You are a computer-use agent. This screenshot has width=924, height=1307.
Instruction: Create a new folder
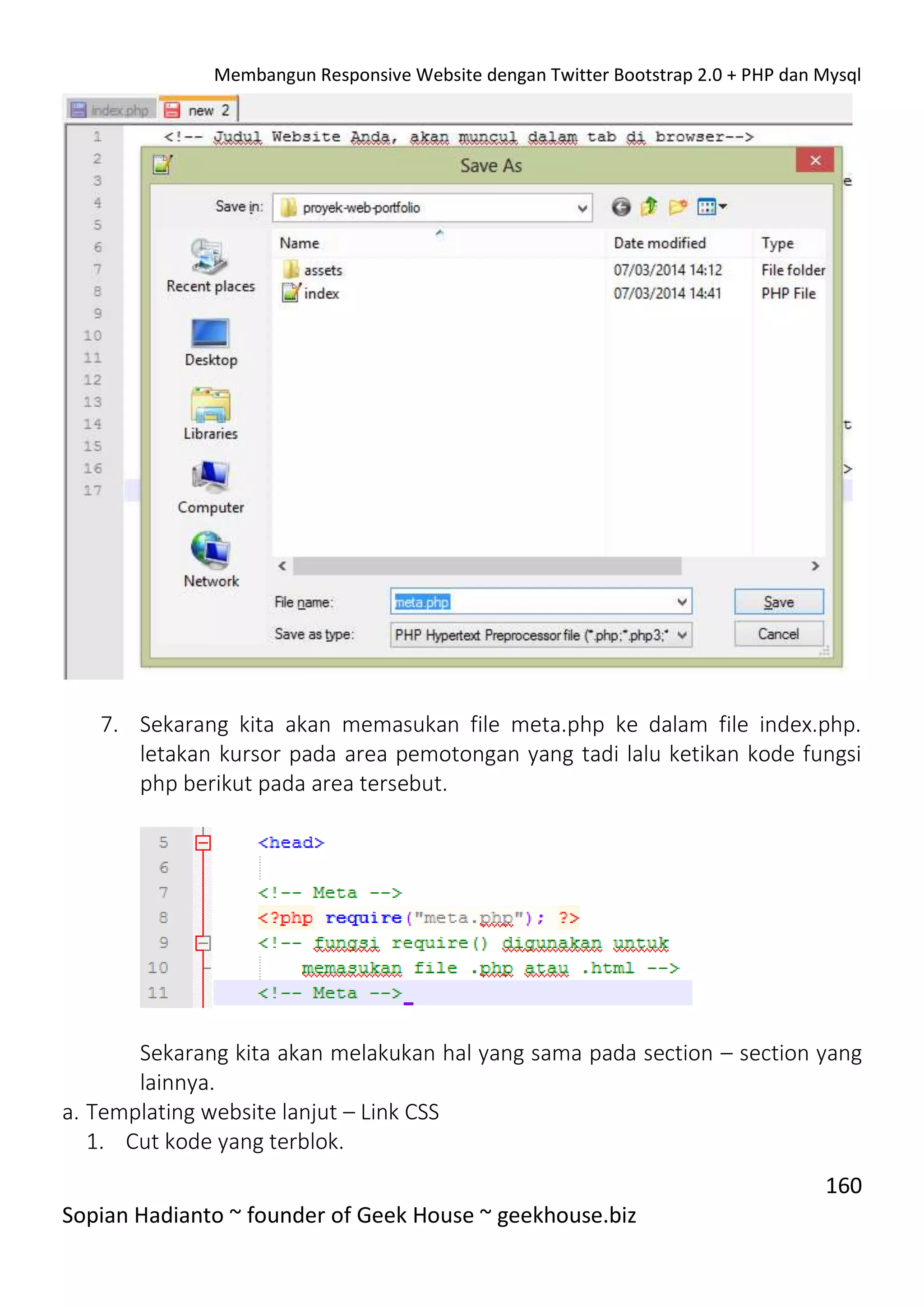pyautogui.click(x=678, y=207)
